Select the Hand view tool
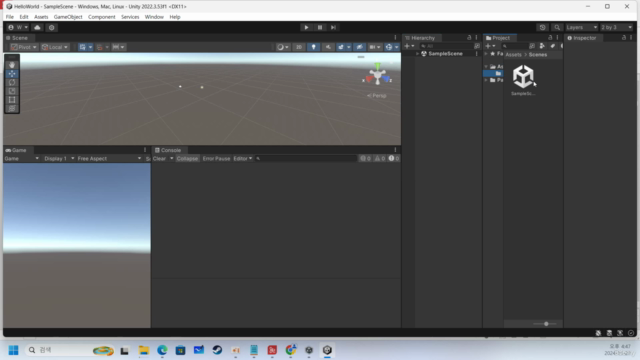This screenshot has width=640, height=360. [12, 65]
